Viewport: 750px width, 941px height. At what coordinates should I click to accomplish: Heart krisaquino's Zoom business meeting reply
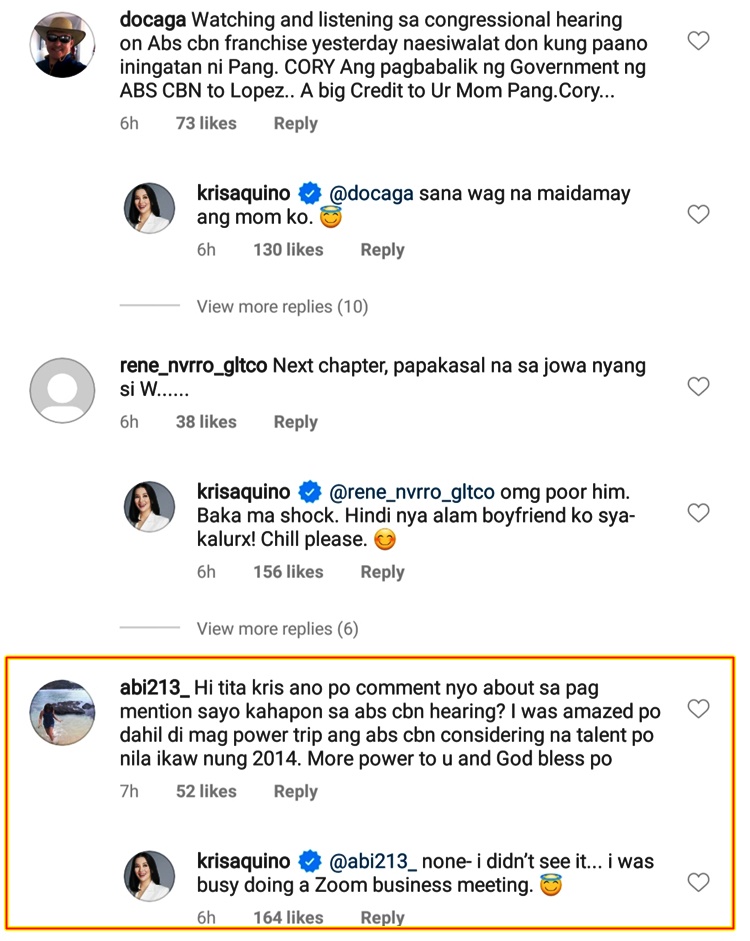pyautogui.click(x=699, y=882)
